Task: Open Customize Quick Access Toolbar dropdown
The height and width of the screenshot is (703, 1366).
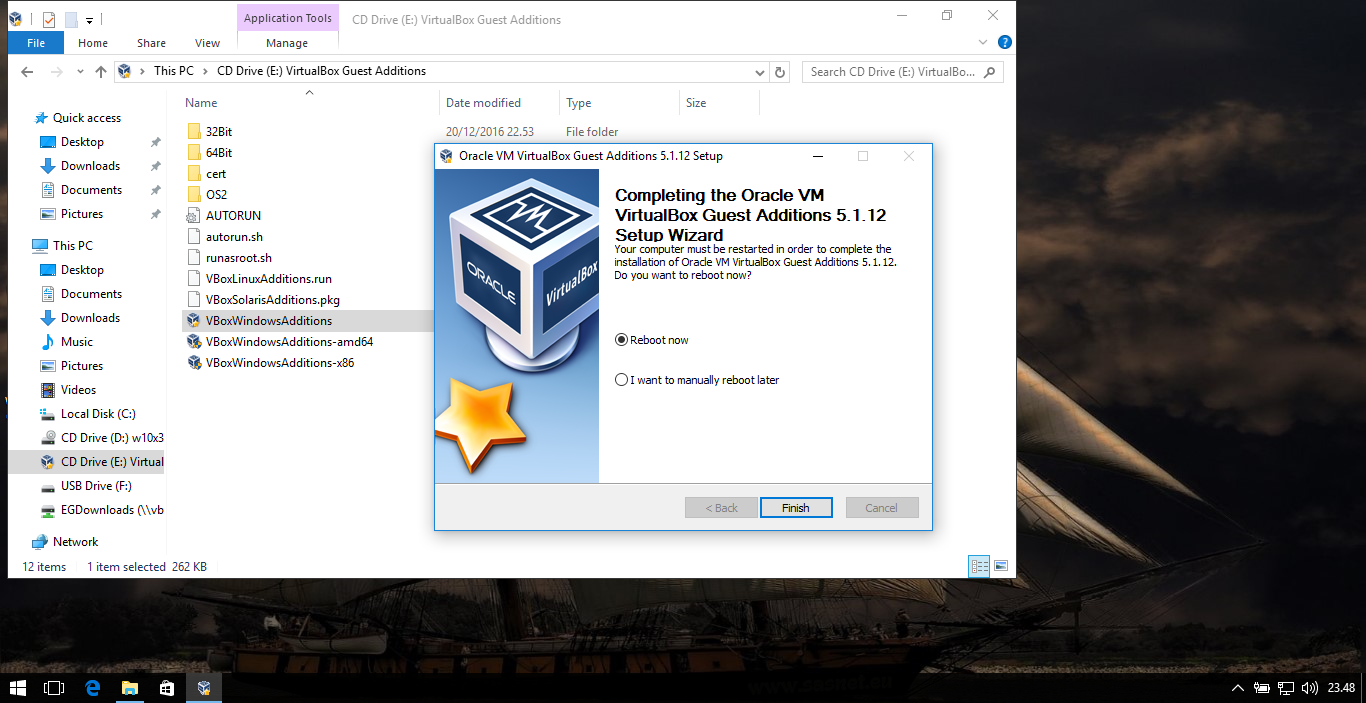Action: 89,19
